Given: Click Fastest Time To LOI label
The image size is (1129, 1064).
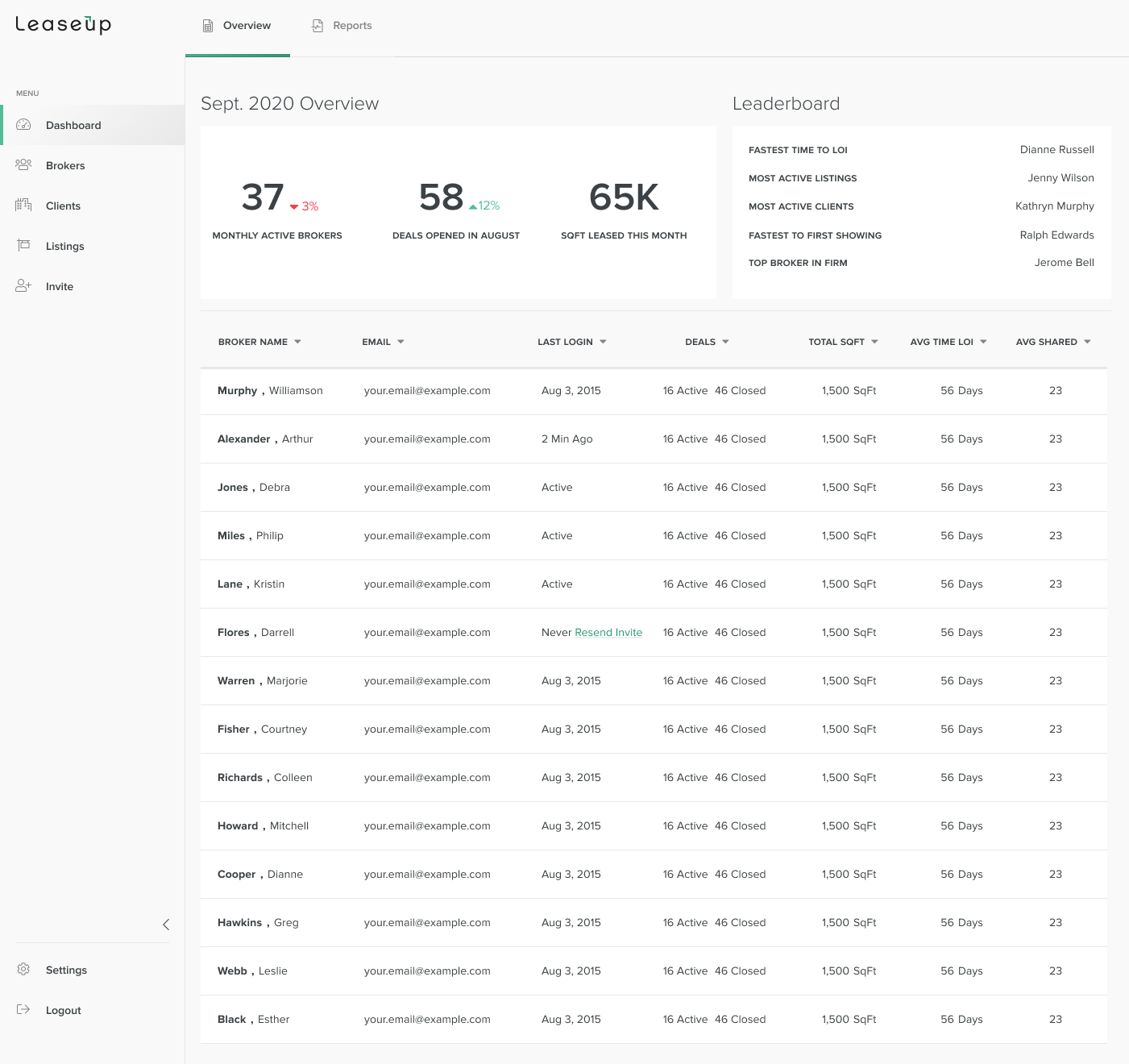Looking at the screenshot, I should click(798, 150).
